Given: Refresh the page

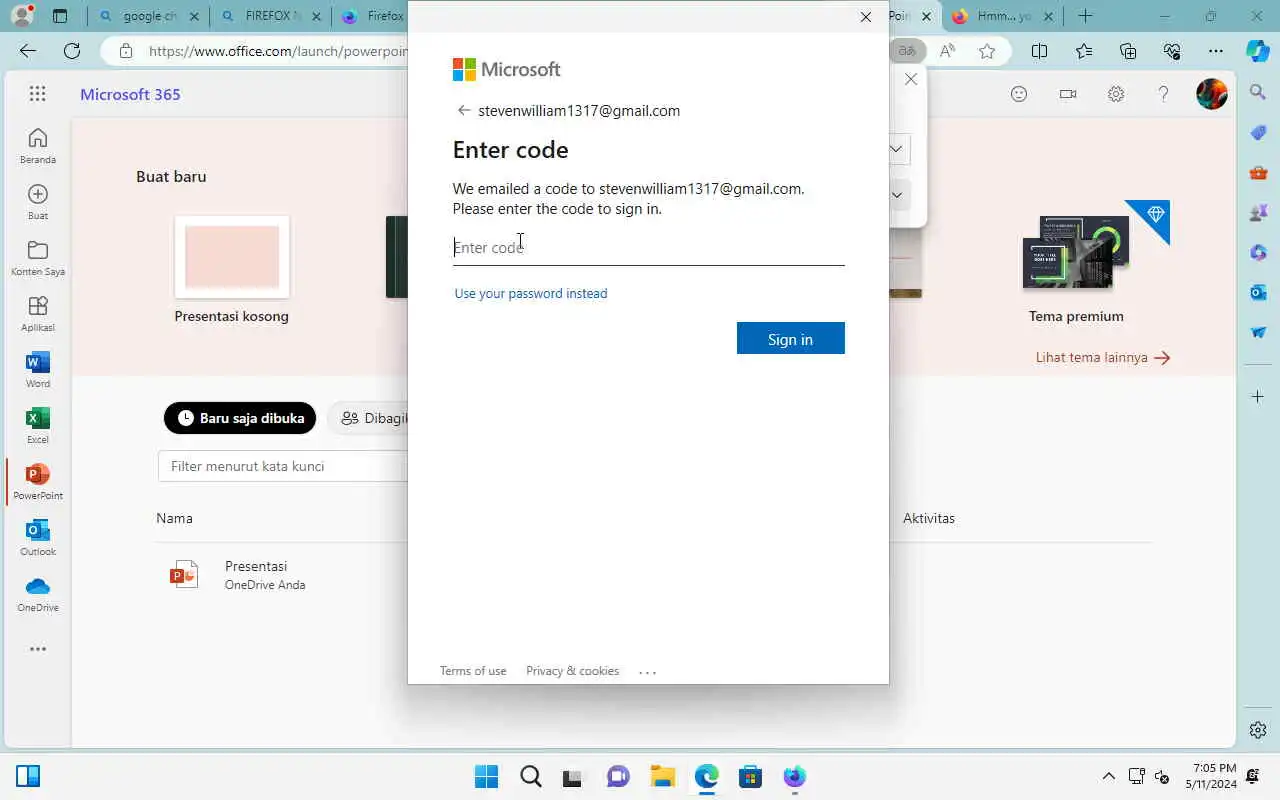Looking at the screenshot, I should 72,51.
